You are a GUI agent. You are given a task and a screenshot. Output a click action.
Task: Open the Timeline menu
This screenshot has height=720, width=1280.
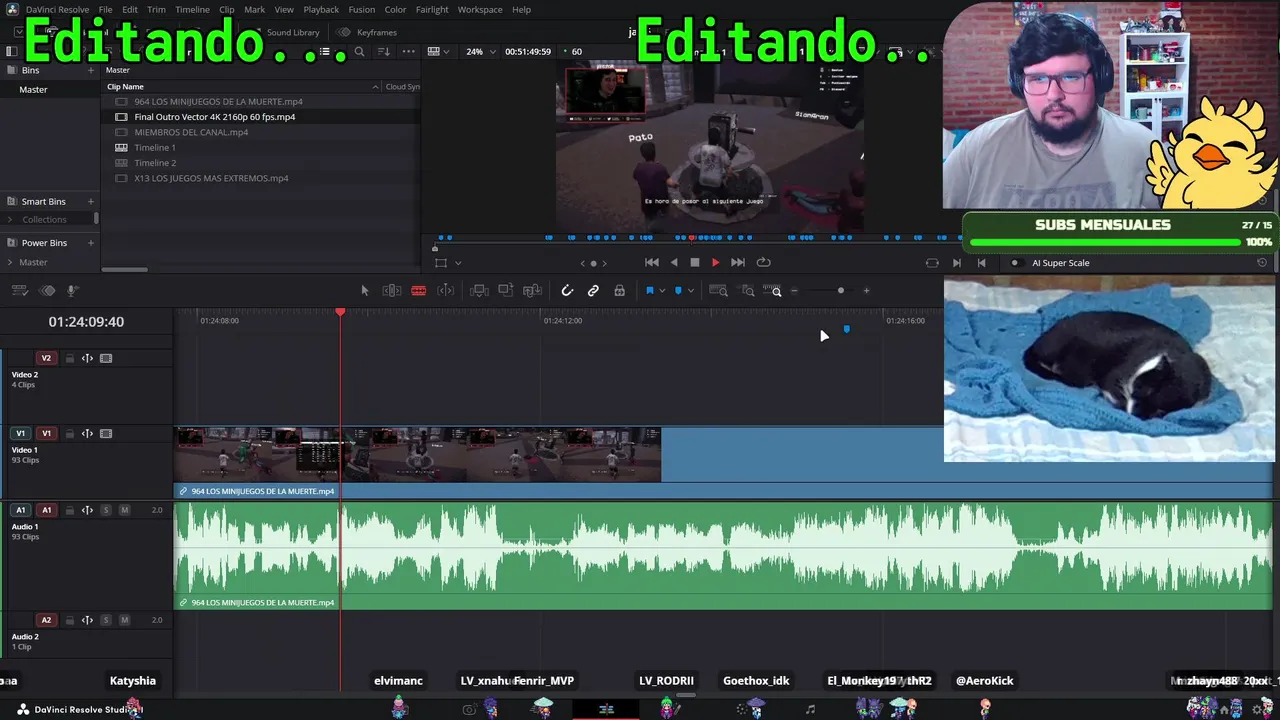click(x=192, y=9)
